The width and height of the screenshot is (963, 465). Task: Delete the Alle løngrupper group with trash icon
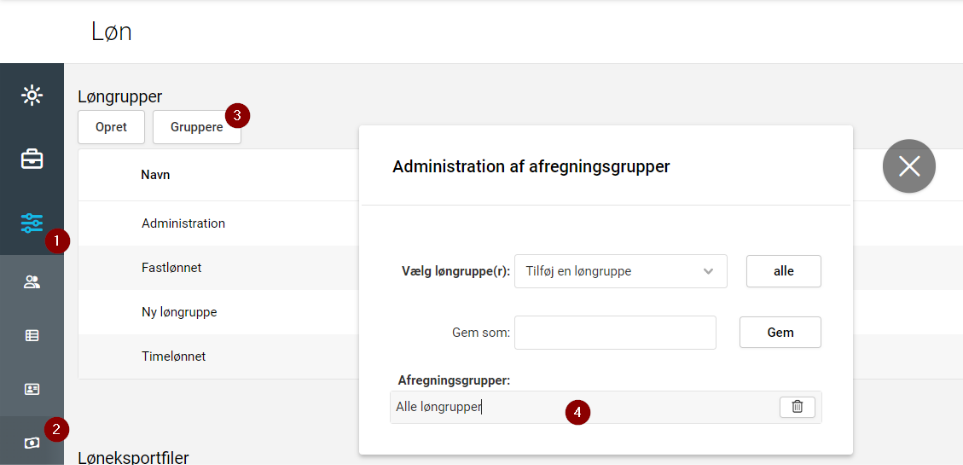(x=797, y=407)
